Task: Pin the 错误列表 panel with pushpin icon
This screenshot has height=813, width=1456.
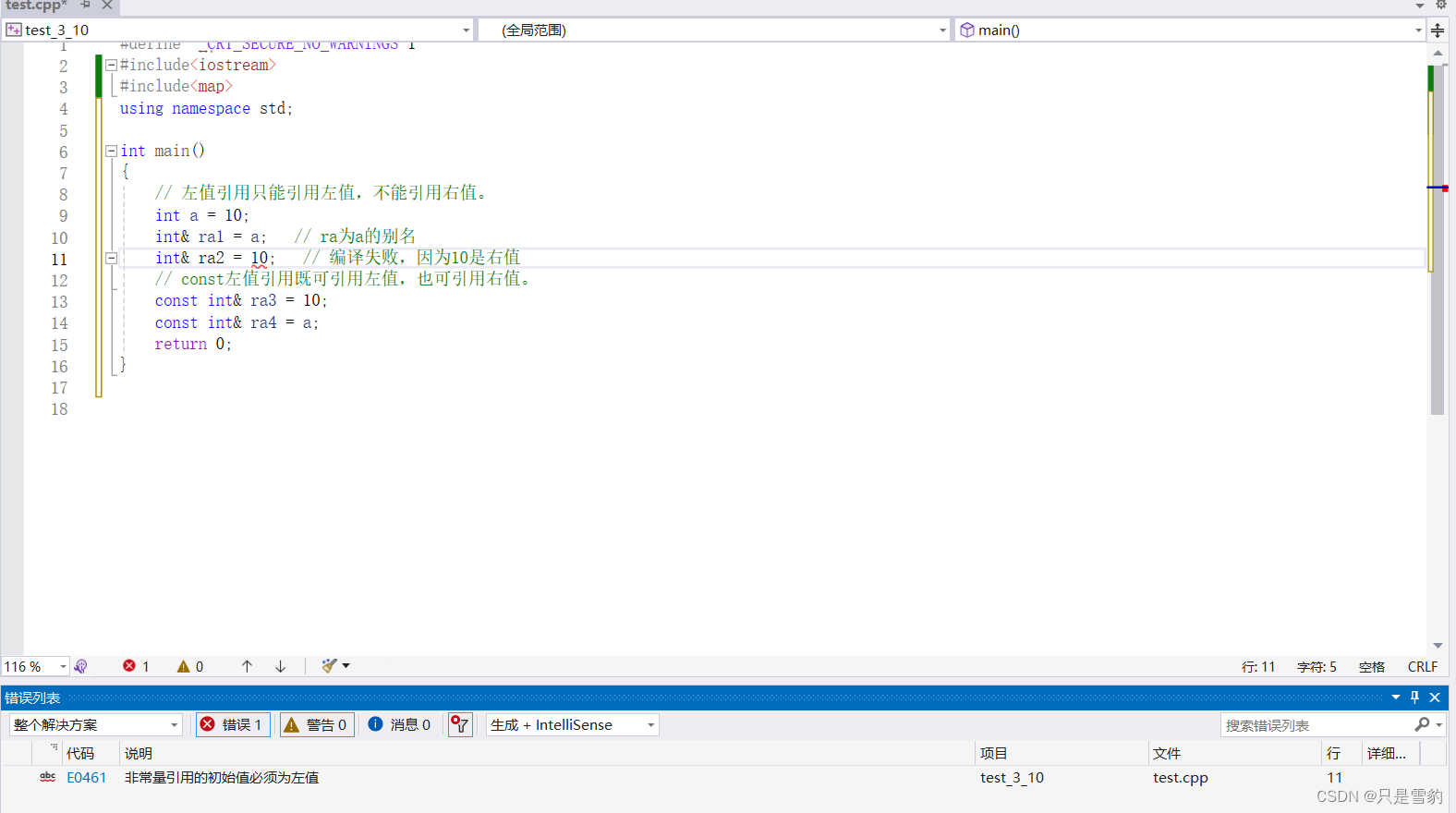Action: coord(1414,698)
